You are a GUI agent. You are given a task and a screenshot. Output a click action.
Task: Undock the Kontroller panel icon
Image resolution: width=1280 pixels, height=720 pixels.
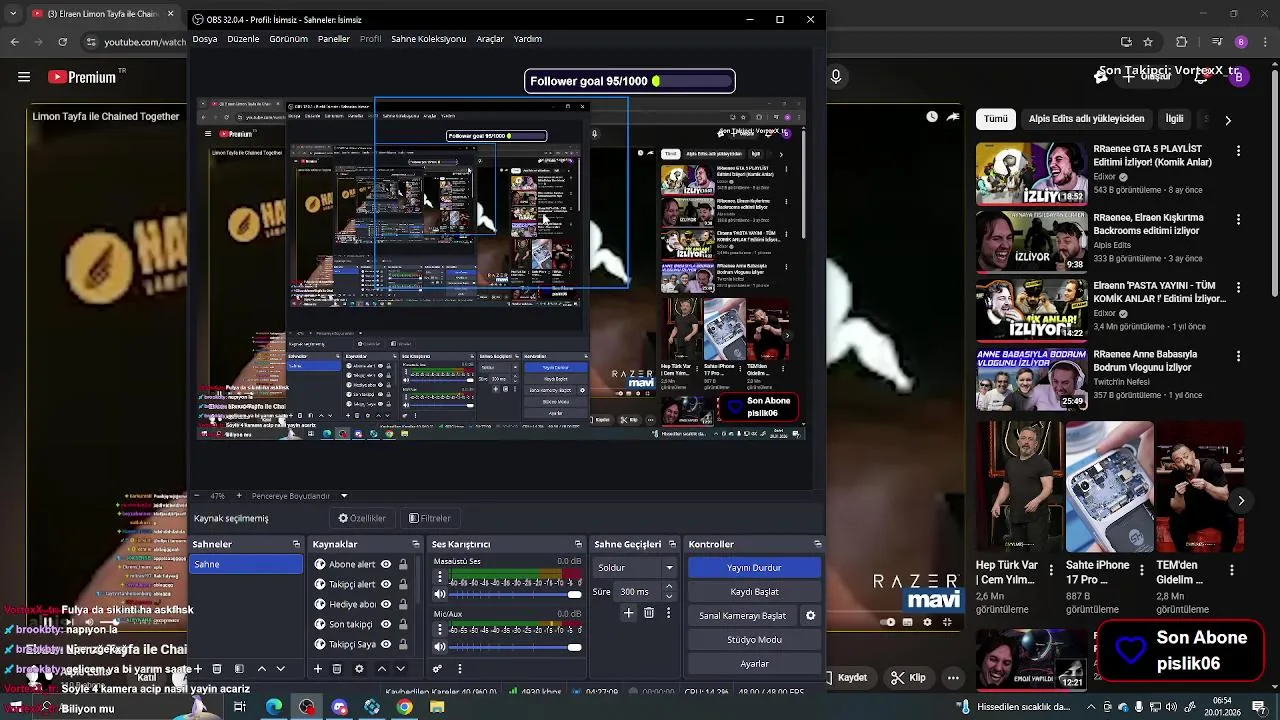(x=818, y=544)
